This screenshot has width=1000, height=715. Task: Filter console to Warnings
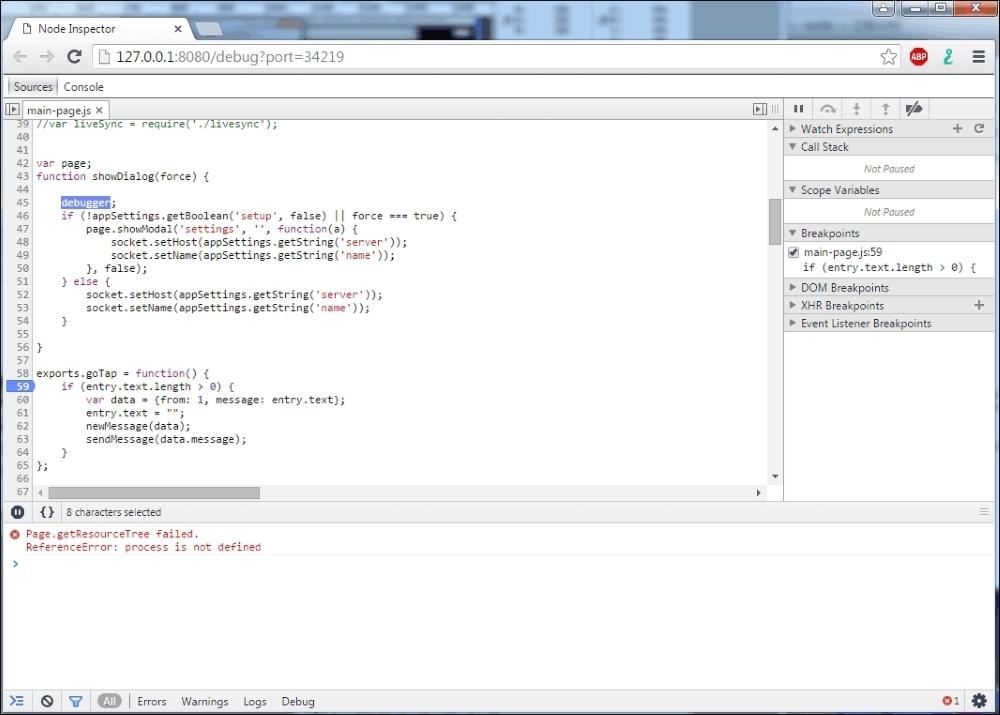205,701
